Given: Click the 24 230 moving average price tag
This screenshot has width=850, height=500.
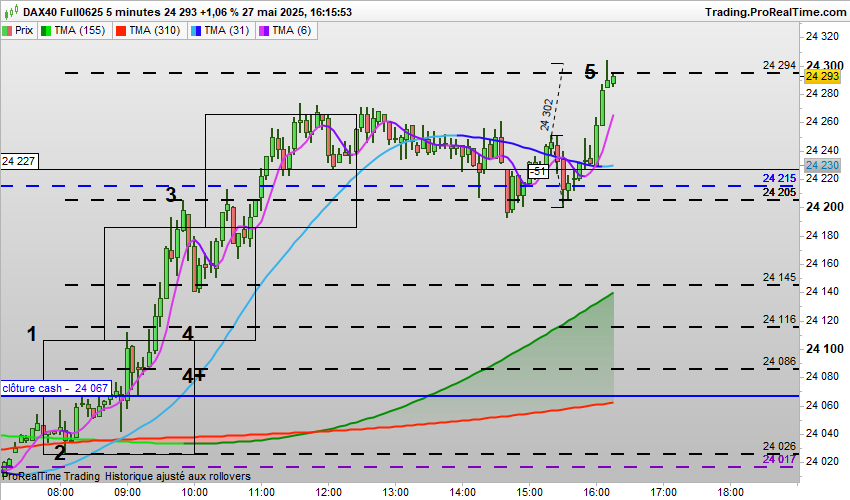Looking at the screenshot, I should [822, 165].
